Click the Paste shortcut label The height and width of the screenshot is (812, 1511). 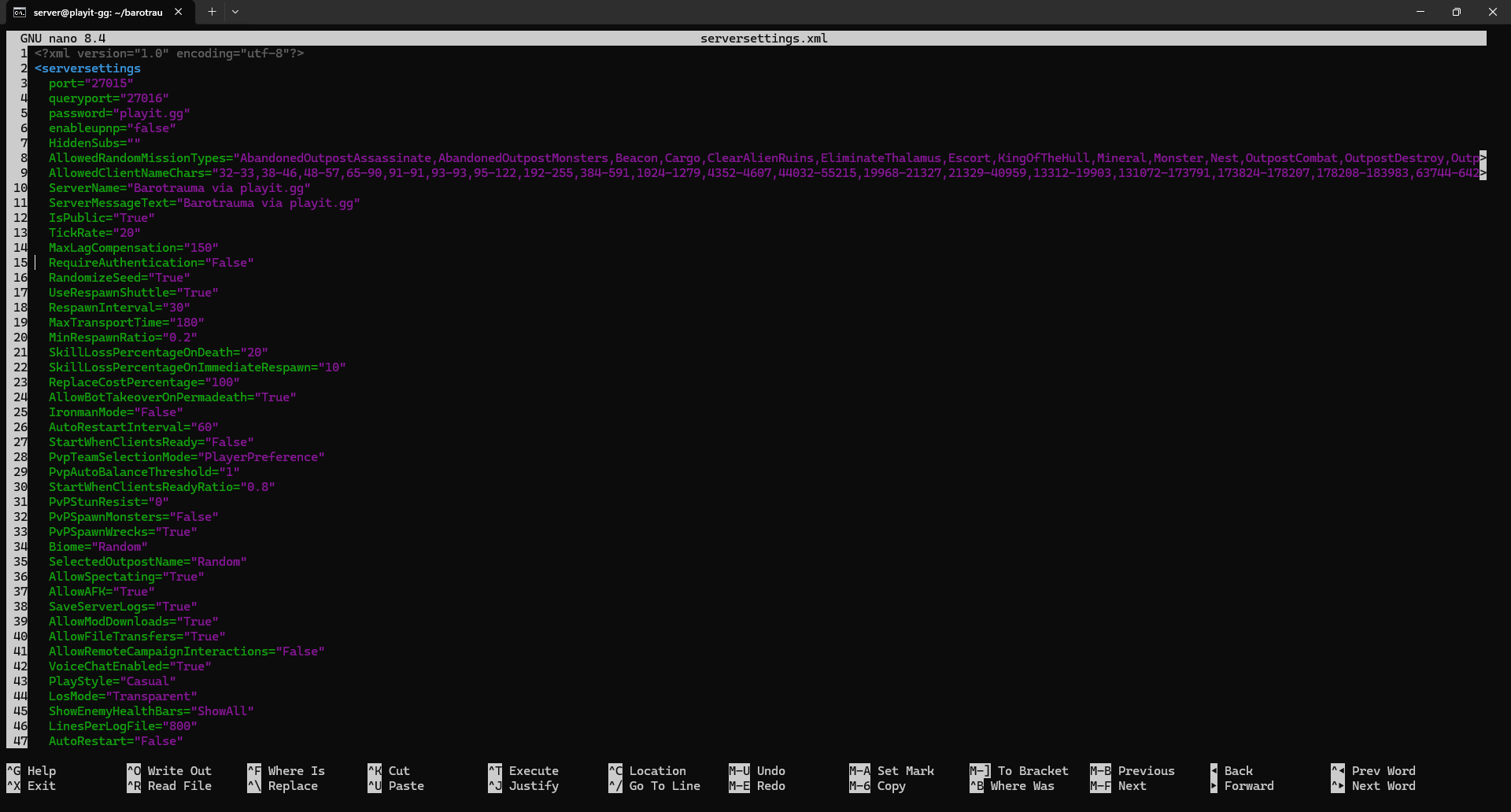pyautogui.click(x=406, y=786)
